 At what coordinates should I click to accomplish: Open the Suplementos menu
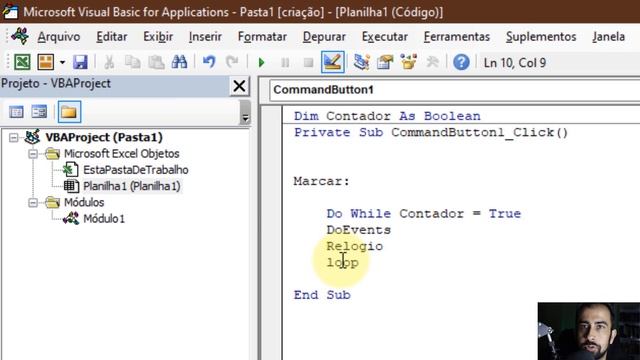coord(541,37)
